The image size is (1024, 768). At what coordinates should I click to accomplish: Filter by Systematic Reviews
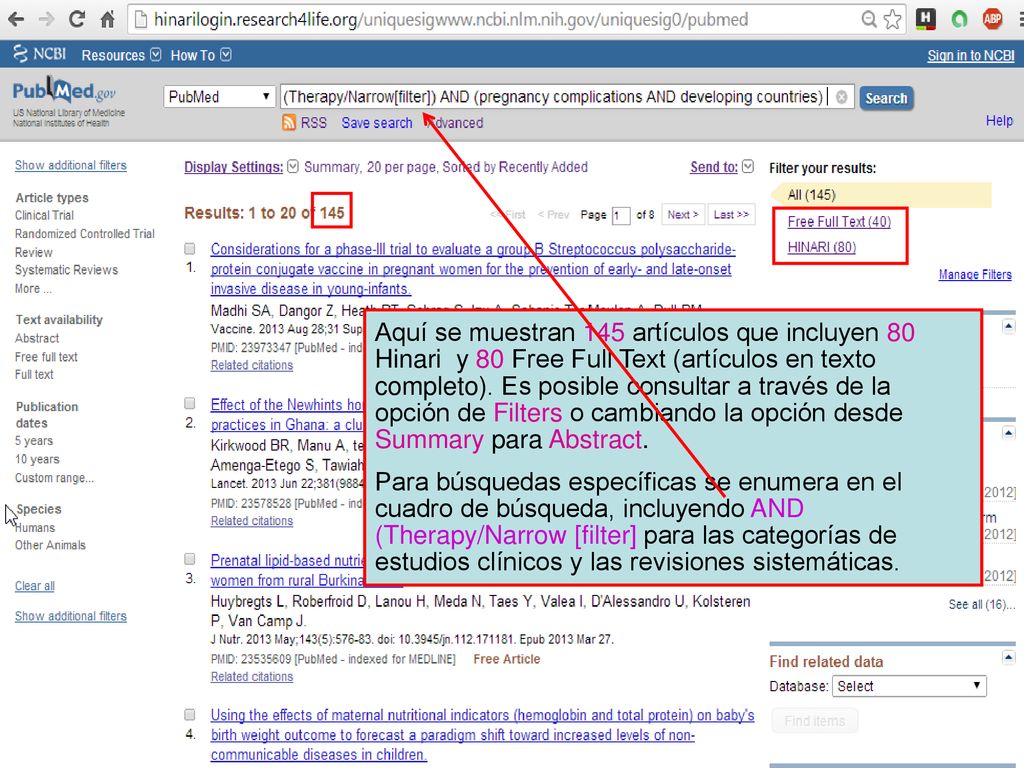click(66, 270)
